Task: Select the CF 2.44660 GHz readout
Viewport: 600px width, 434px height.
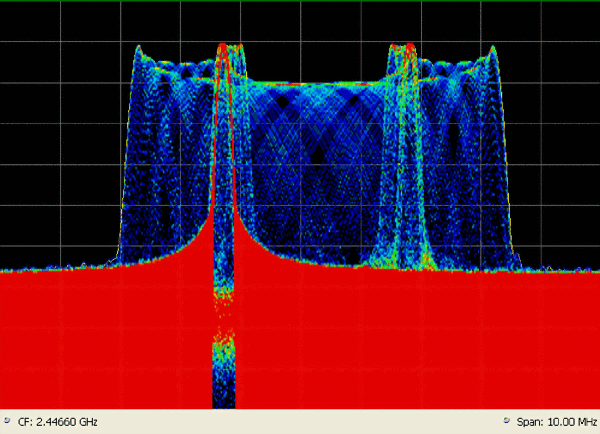Action: [x=58, y=423]
